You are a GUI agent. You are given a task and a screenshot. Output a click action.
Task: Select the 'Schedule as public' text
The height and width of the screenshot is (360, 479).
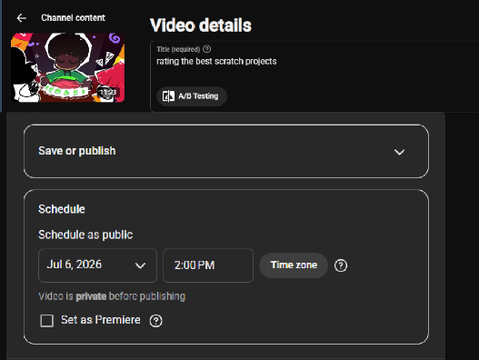pyautogui.click(x=86, y=235)
